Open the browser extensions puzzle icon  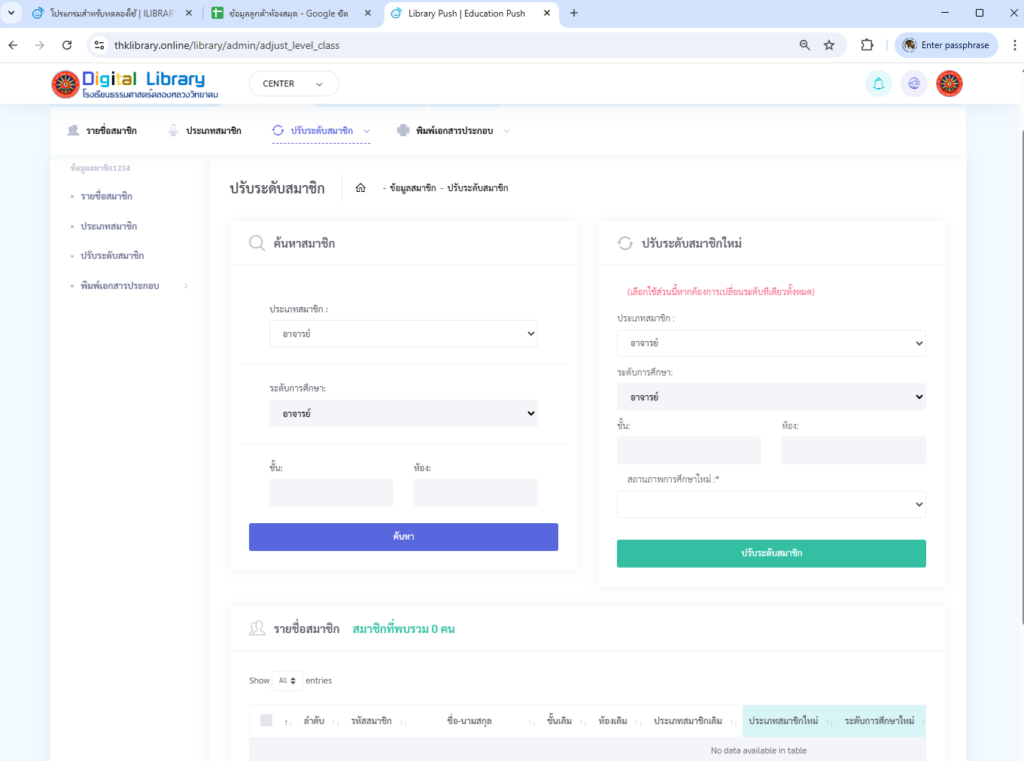(867, 45)
